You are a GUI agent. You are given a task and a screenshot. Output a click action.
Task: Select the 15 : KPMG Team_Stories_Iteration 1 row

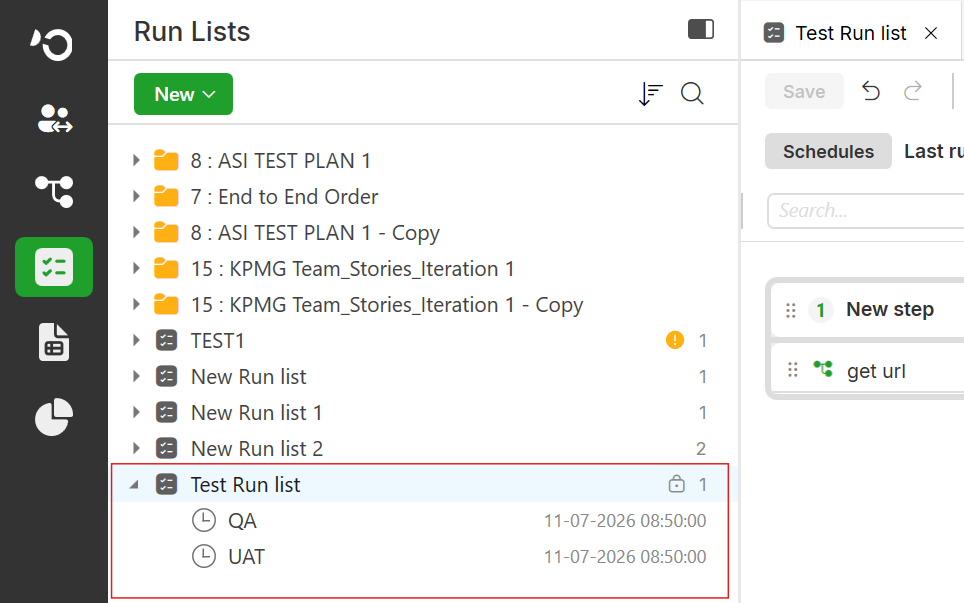424,269
